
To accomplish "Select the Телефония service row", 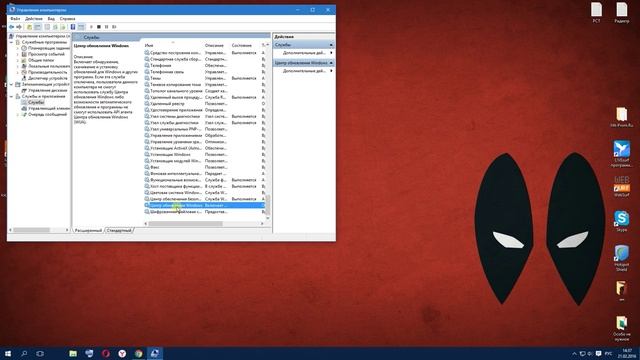I will [x=205, y=66].
